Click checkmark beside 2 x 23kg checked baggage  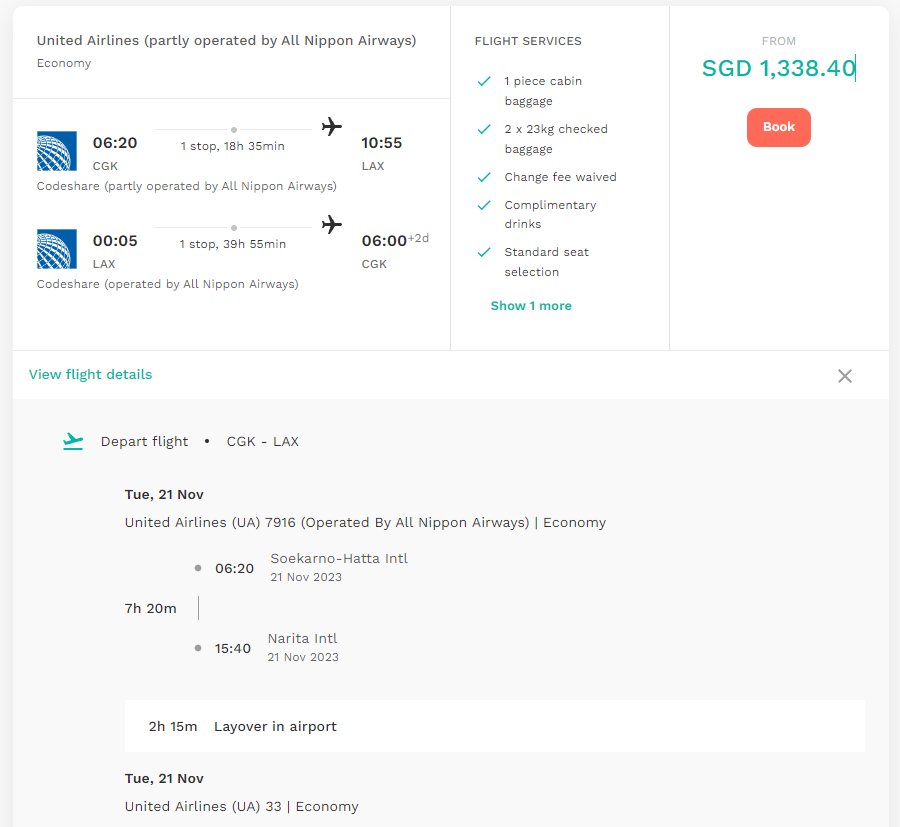point(484,129)
